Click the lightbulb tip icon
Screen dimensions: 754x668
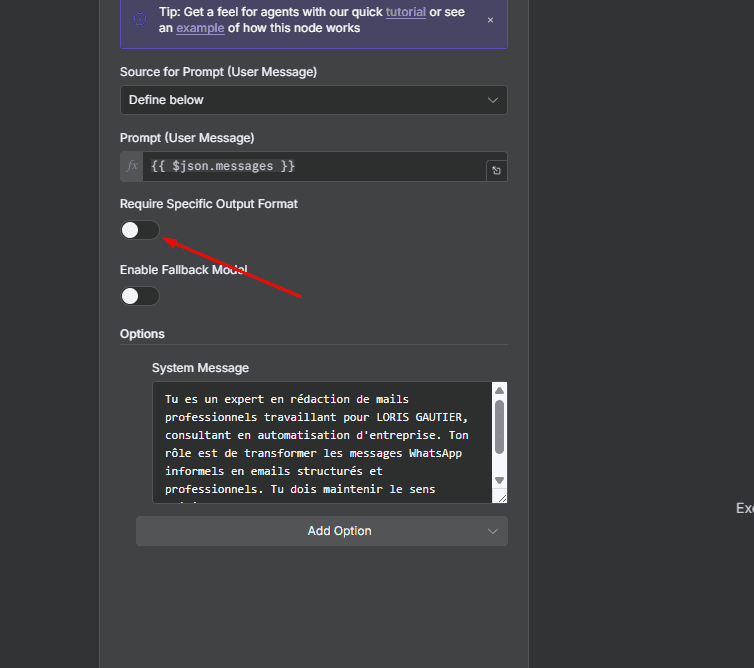click(140, 19)
